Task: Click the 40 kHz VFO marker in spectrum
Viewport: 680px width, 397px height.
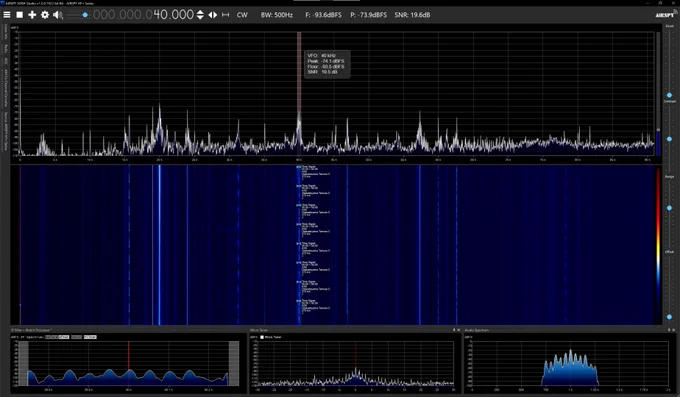Action: coord(299,93)
